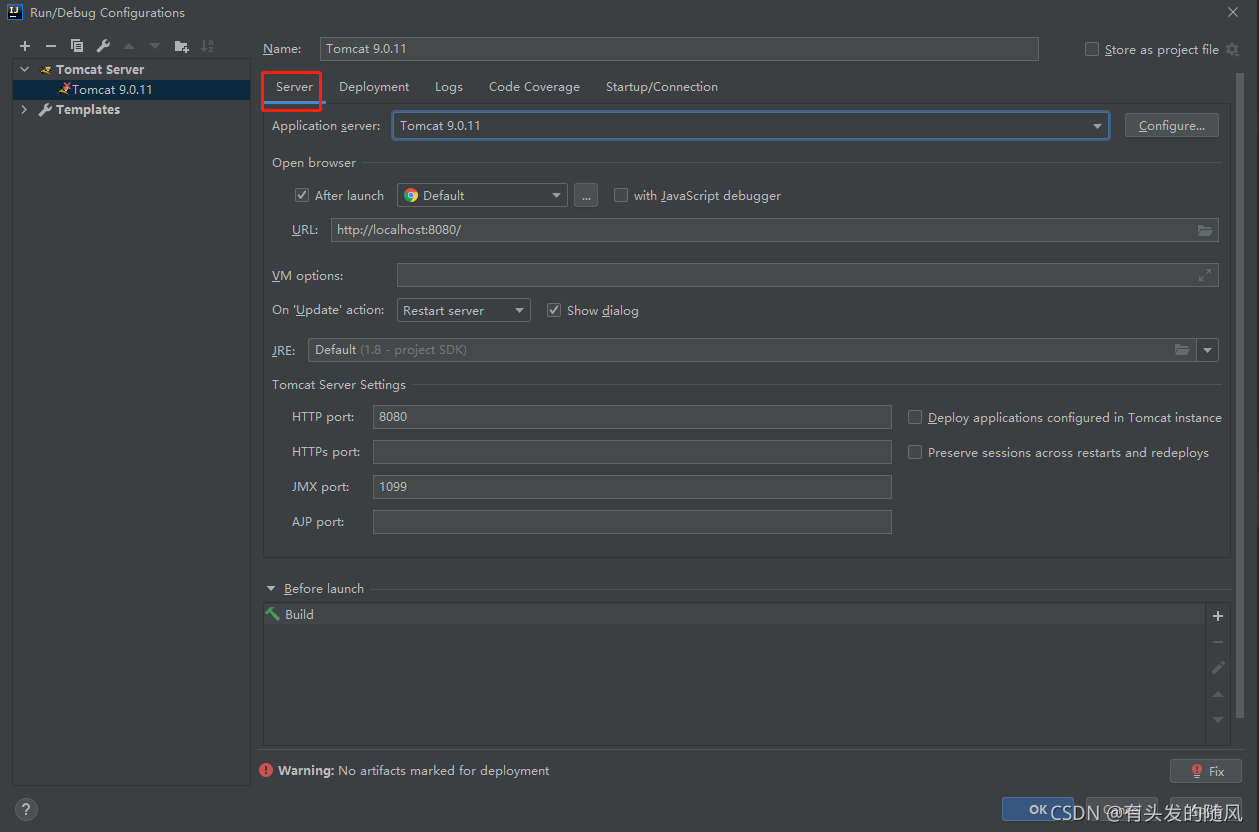This screenshot has height=832, width=1259.
Task: Click IntelliJ logo in title bar
Action: pyautogui.click(x=15, y=12)
